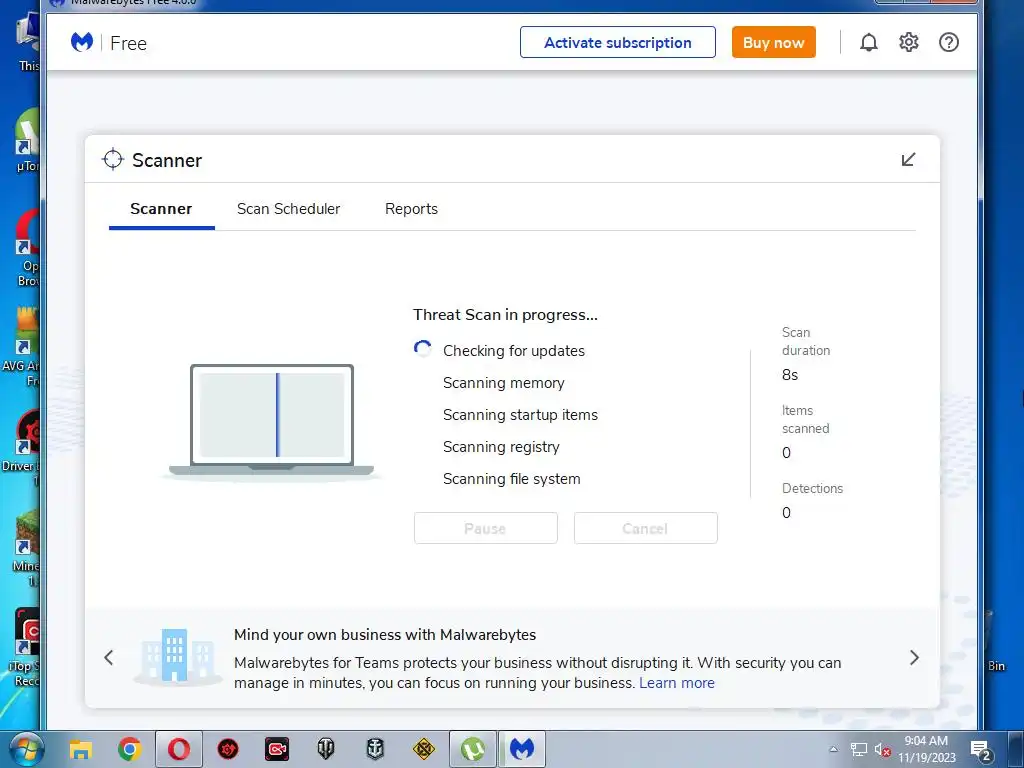This screenshot has height=768, width=1024.
Task: Show next promo with right chevron
Action: click(914, 658)
